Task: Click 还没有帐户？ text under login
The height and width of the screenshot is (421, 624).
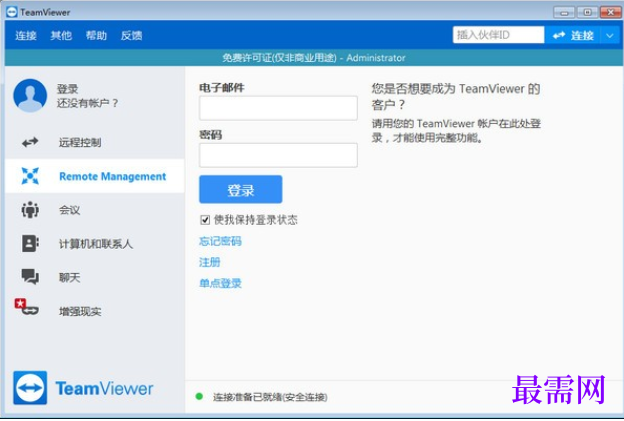Action: (88, 103)
